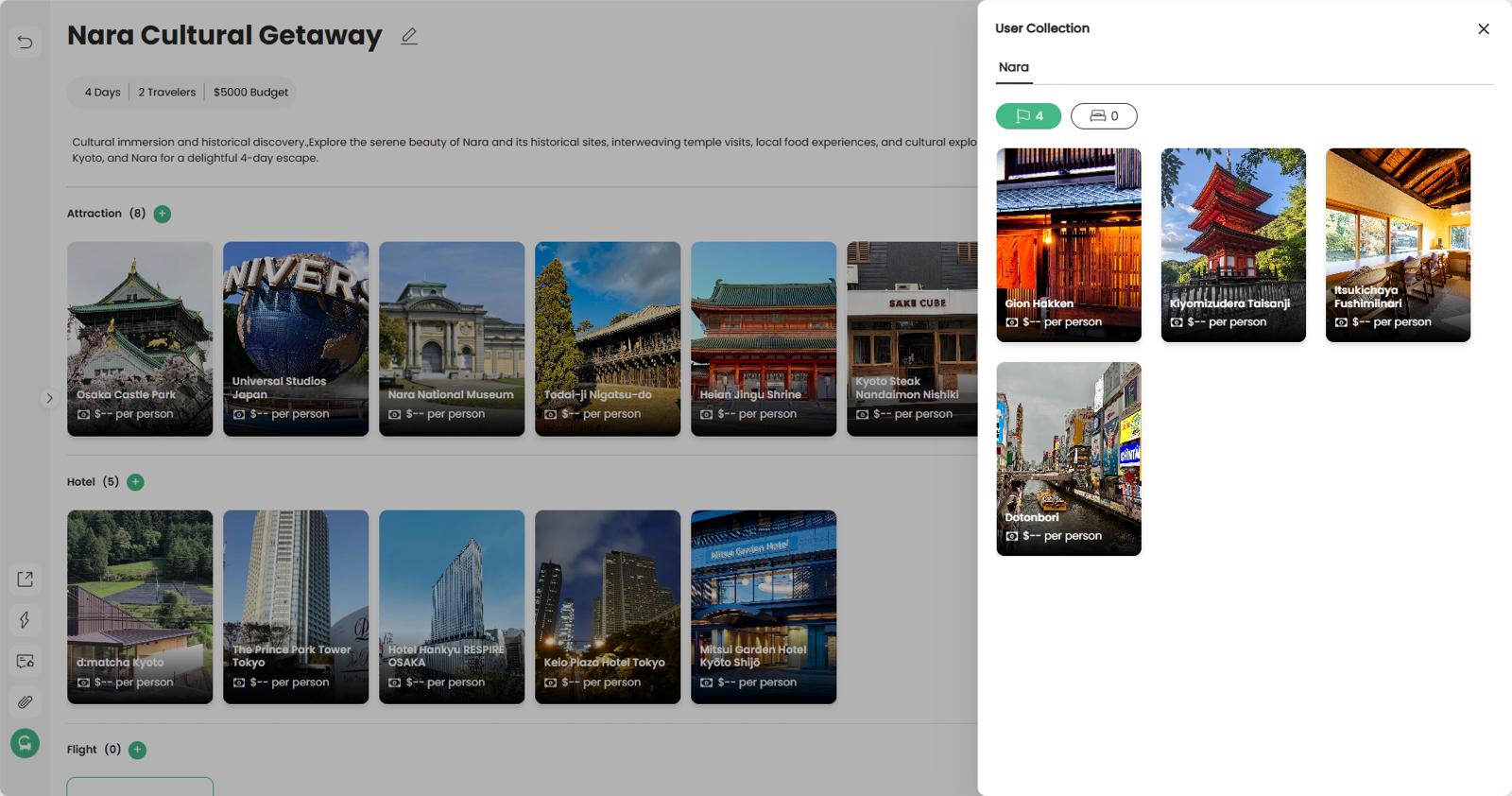
Task: Open the Gion Hakken collection card
Action: pos(1068,245)
